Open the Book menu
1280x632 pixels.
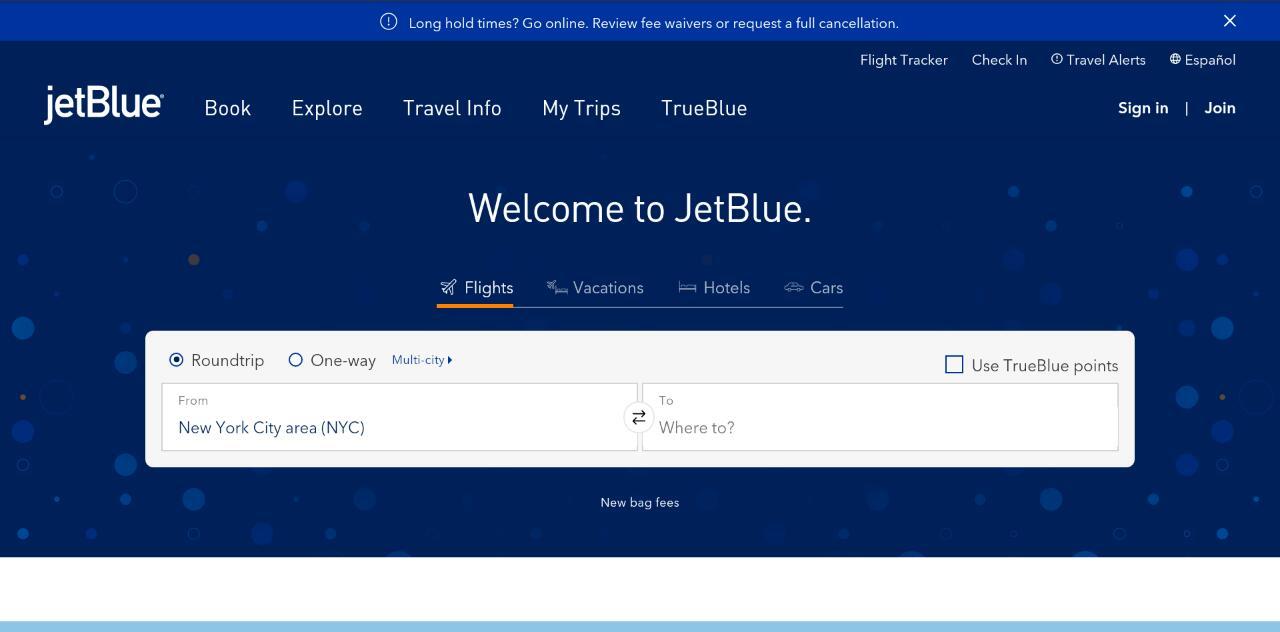(x=228, y=108)
